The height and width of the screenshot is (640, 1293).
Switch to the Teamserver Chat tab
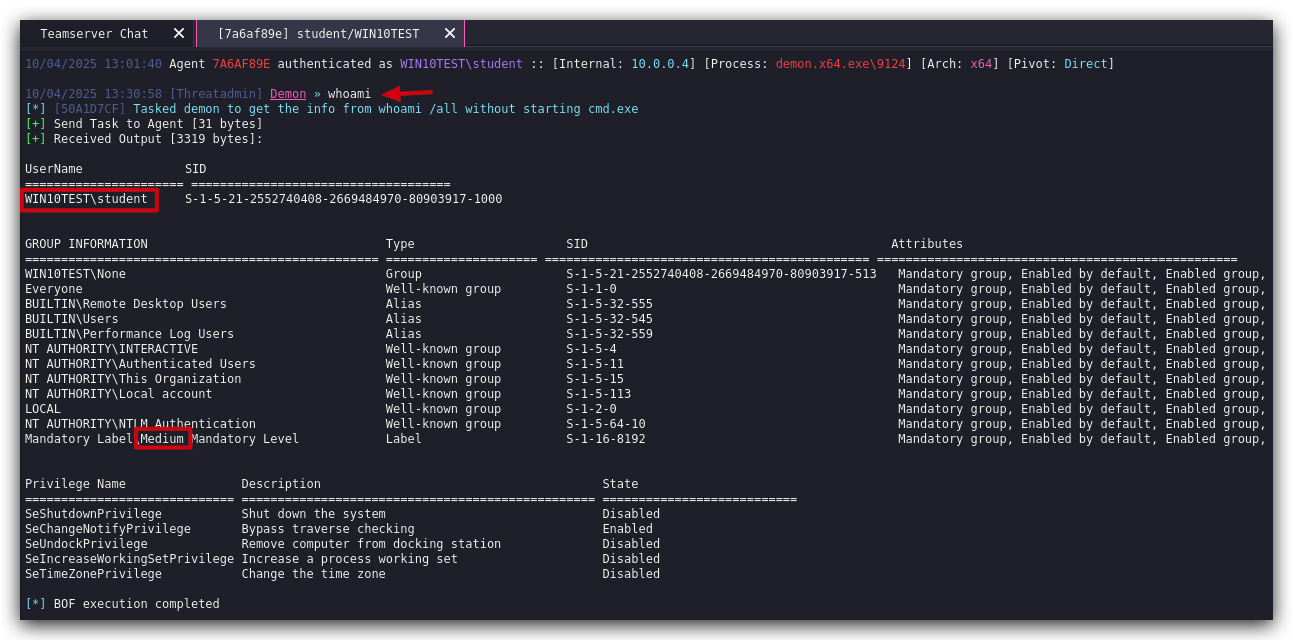[x=94, y=34]
